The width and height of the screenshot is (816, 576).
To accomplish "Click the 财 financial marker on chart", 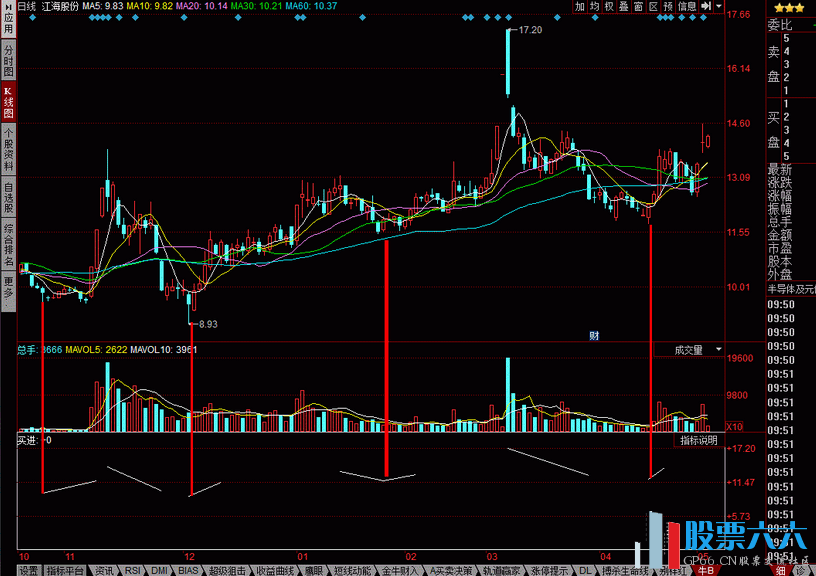I will click(x=594, y=335).
